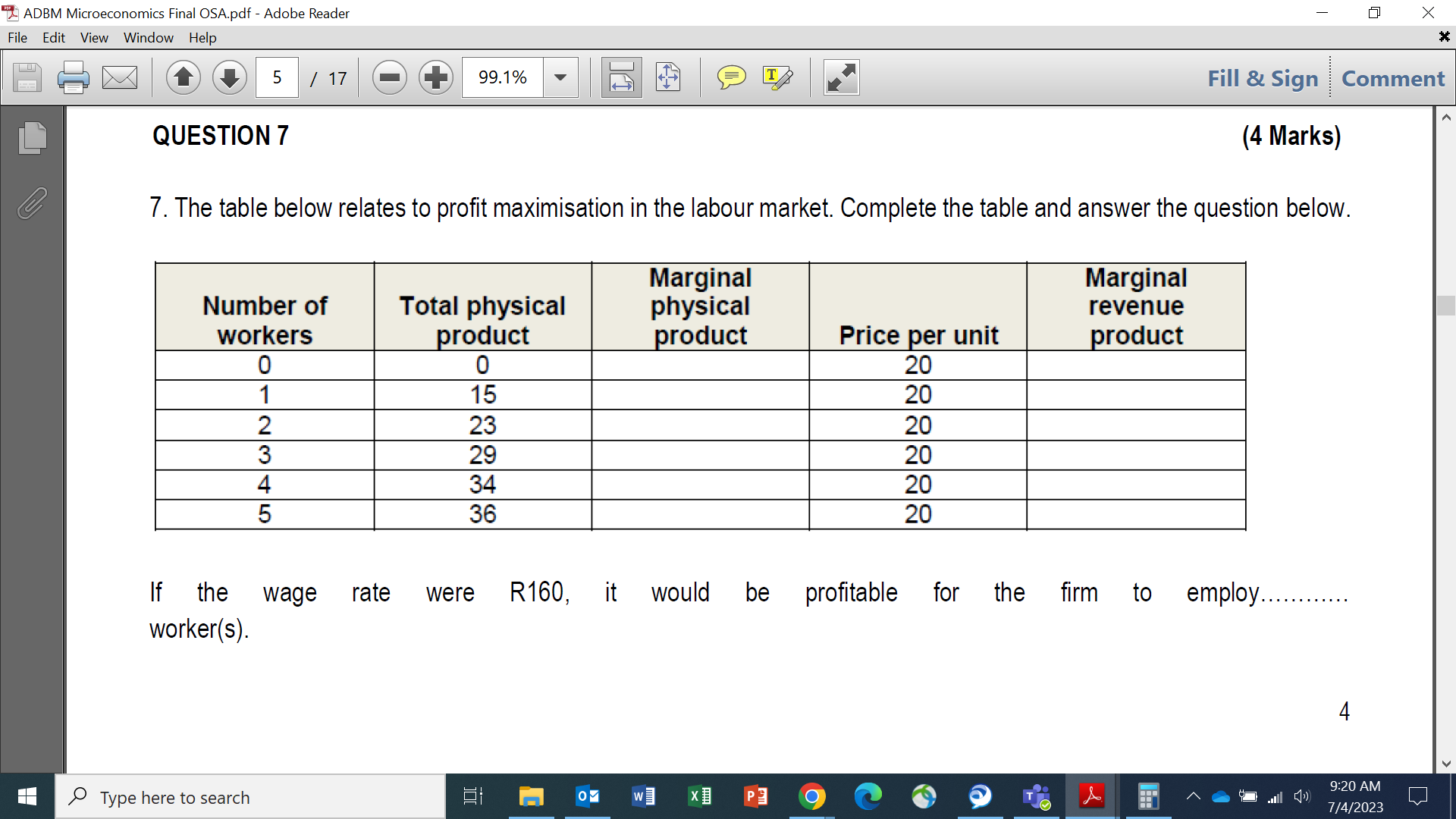The image size is (1456, 819).
Task: Open the Attachments paperclip panel
Action: (31, 202)
